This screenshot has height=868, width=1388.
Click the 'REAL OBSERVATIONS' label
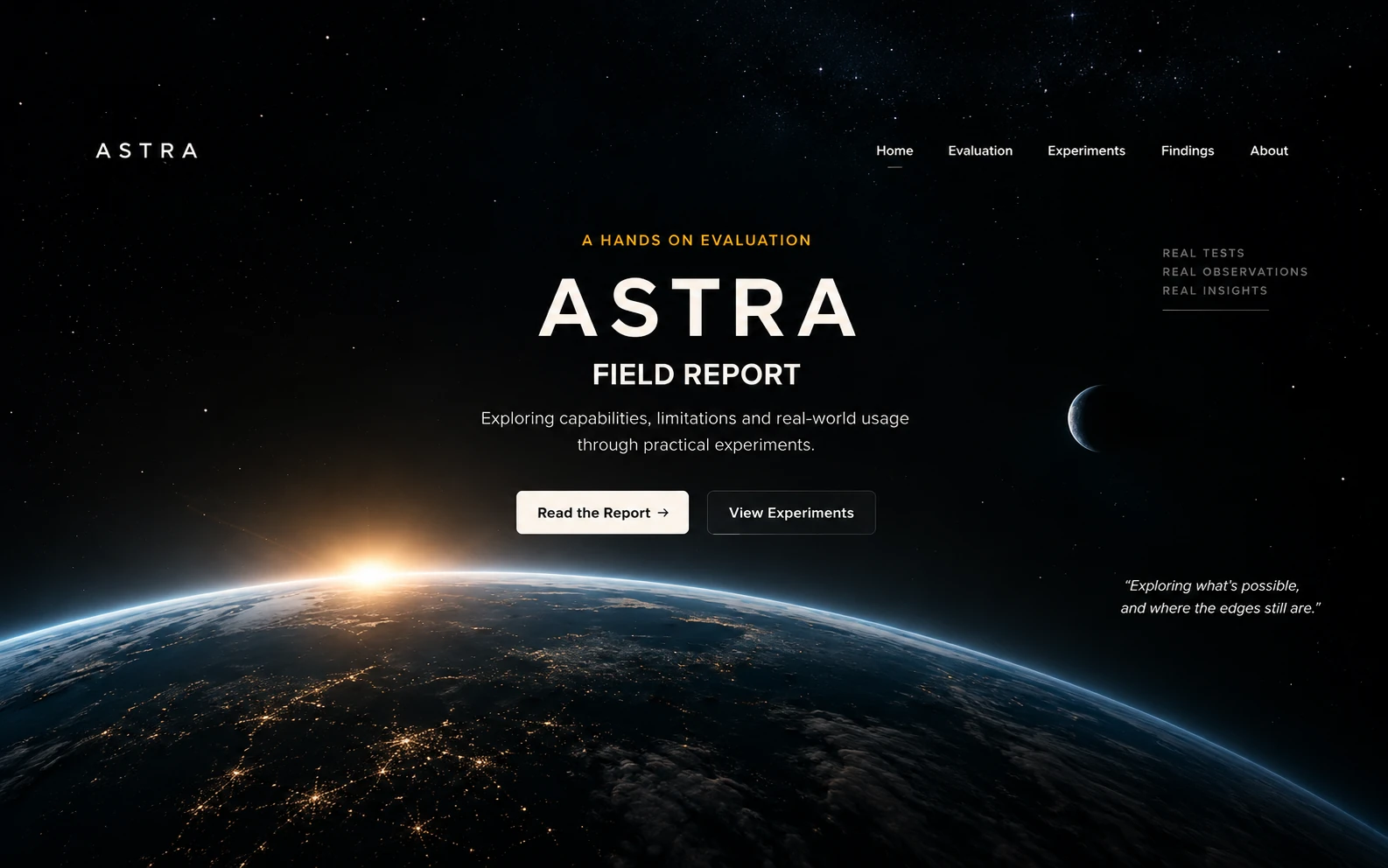1235,272
